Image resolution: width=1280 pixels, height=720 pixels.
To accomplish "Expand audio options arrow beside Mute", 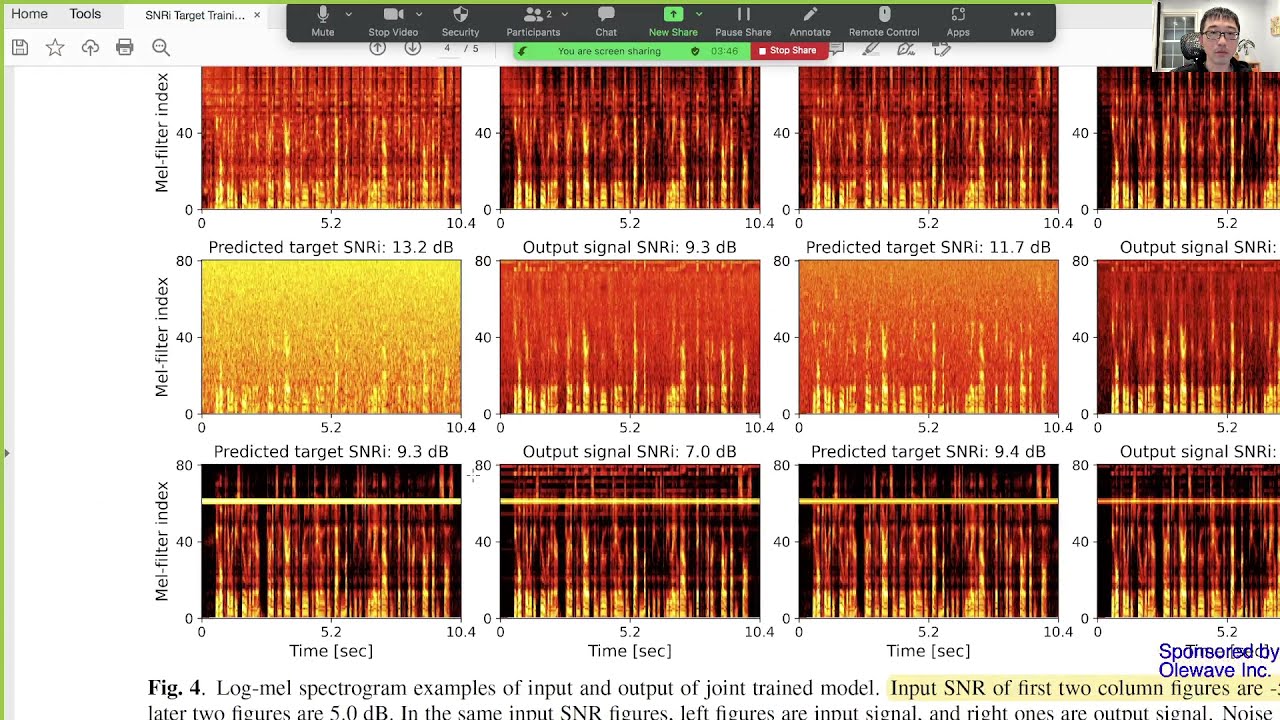I will click(x=348, y=14).
